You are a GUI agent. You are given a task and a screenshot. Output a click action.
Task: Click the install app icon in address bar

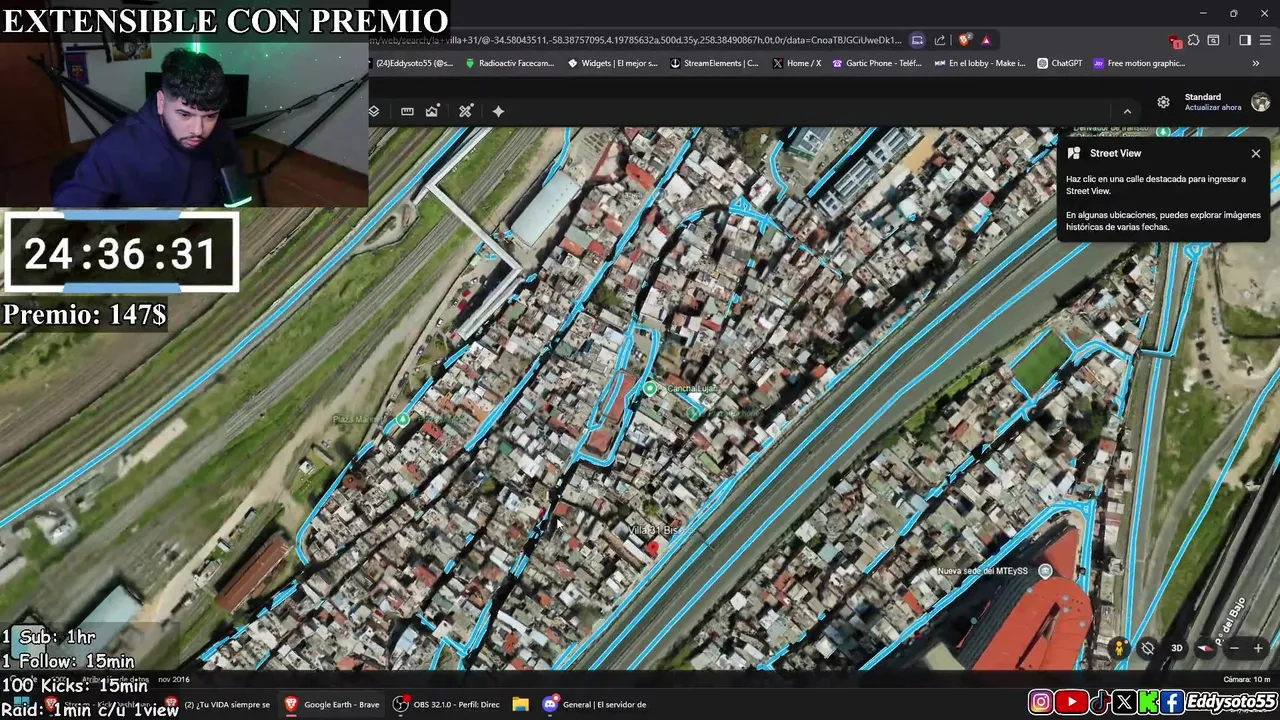click(917, 40)
